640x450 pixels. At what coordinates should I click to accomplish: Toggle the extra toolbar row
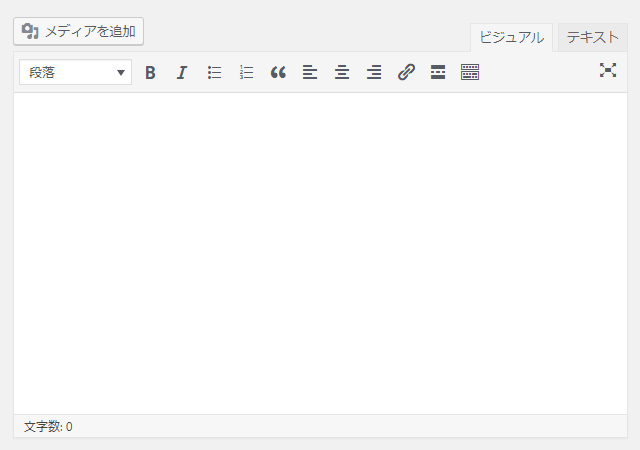tap(470, 73)
